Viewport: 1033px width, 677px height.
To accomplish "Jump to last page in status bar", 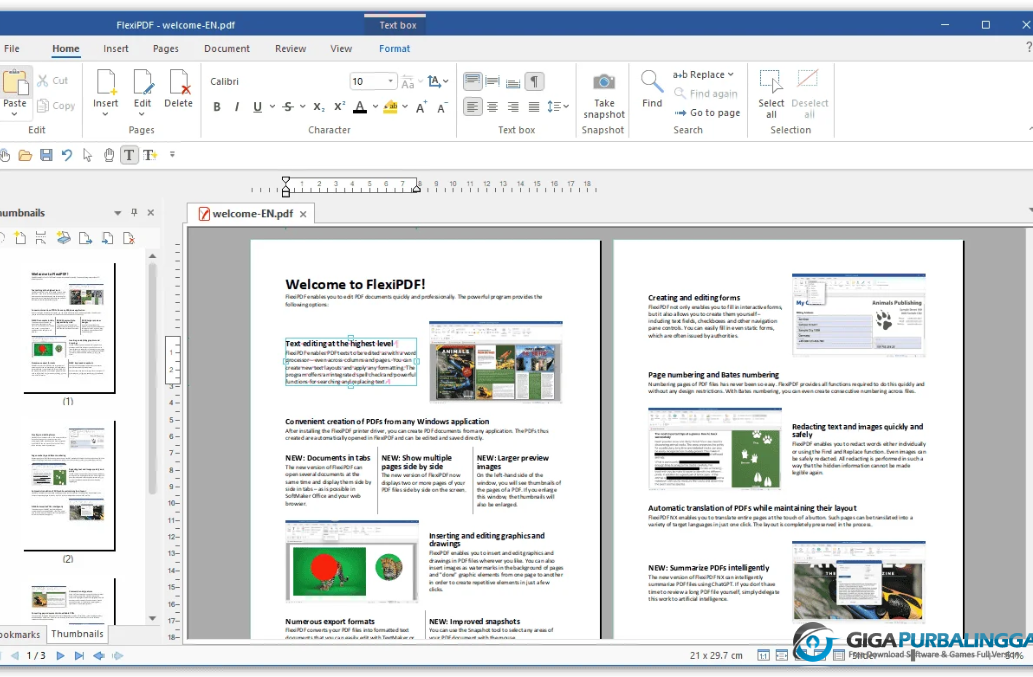I will coord(79,655).
